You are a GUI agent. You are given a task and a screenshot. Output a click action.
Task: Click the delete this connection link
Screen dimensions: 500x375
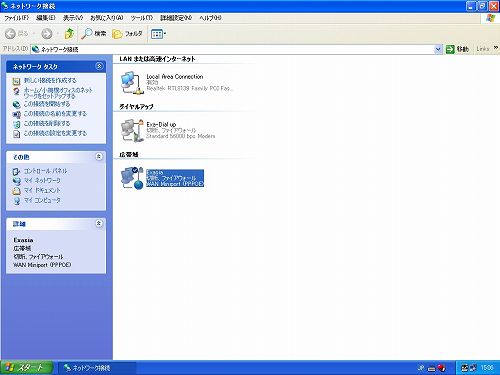(47, 123)
